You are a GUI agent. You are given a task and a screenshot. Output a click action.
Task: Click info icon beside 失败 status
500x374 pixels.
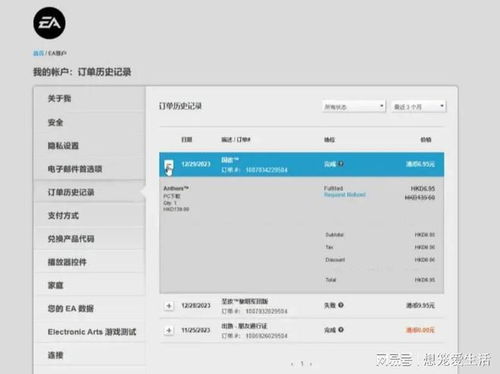pos(341,305)
